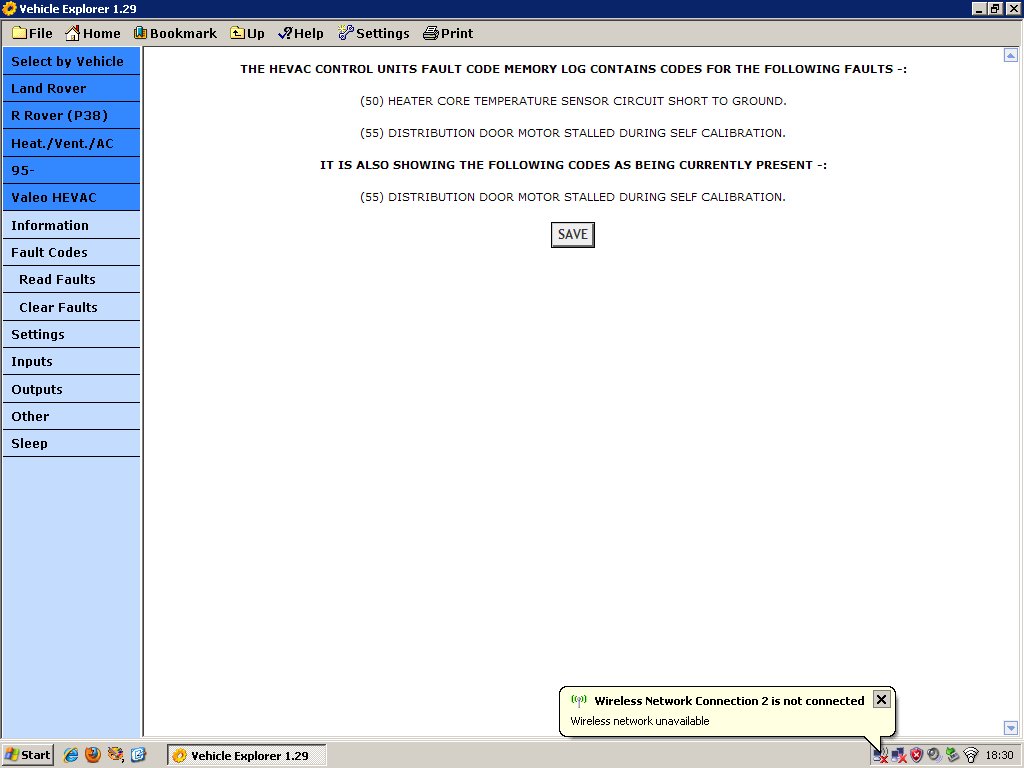Click 'currently present' codes heading
Viewport: 1024px width, 768px height.
point(573,165)
